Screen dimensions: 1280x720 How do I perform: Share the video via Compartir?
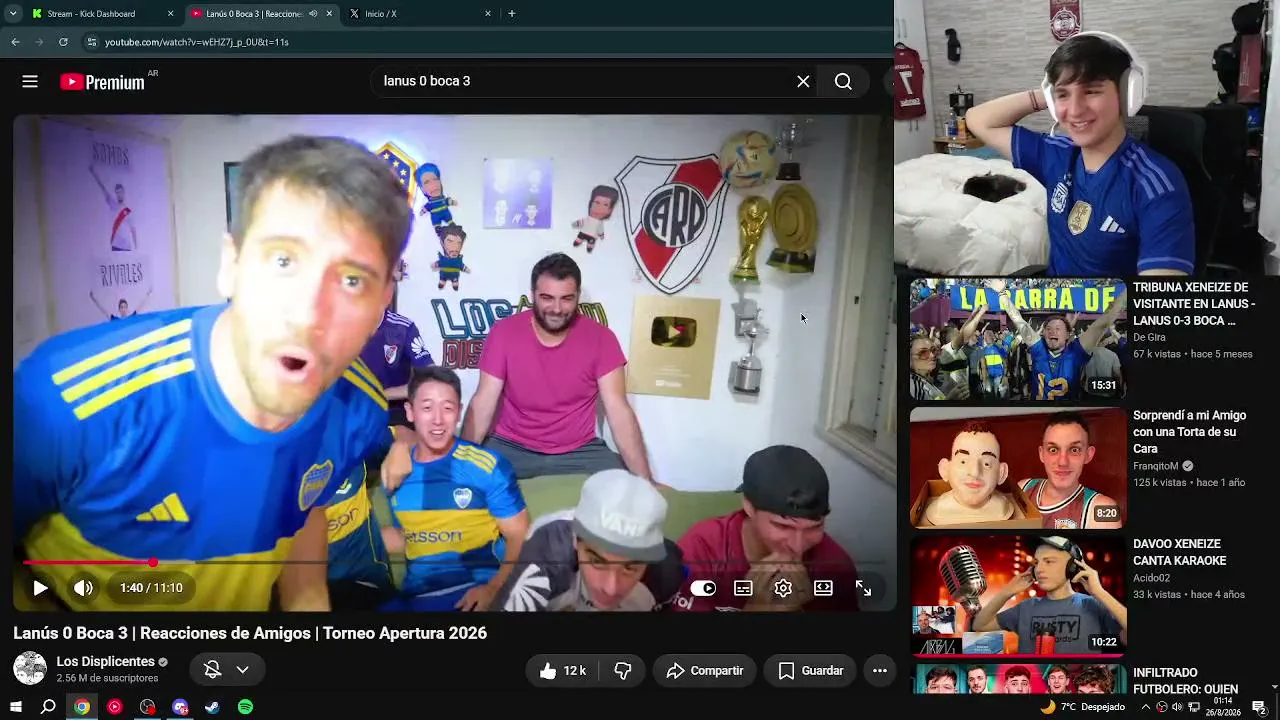[704, 671]
